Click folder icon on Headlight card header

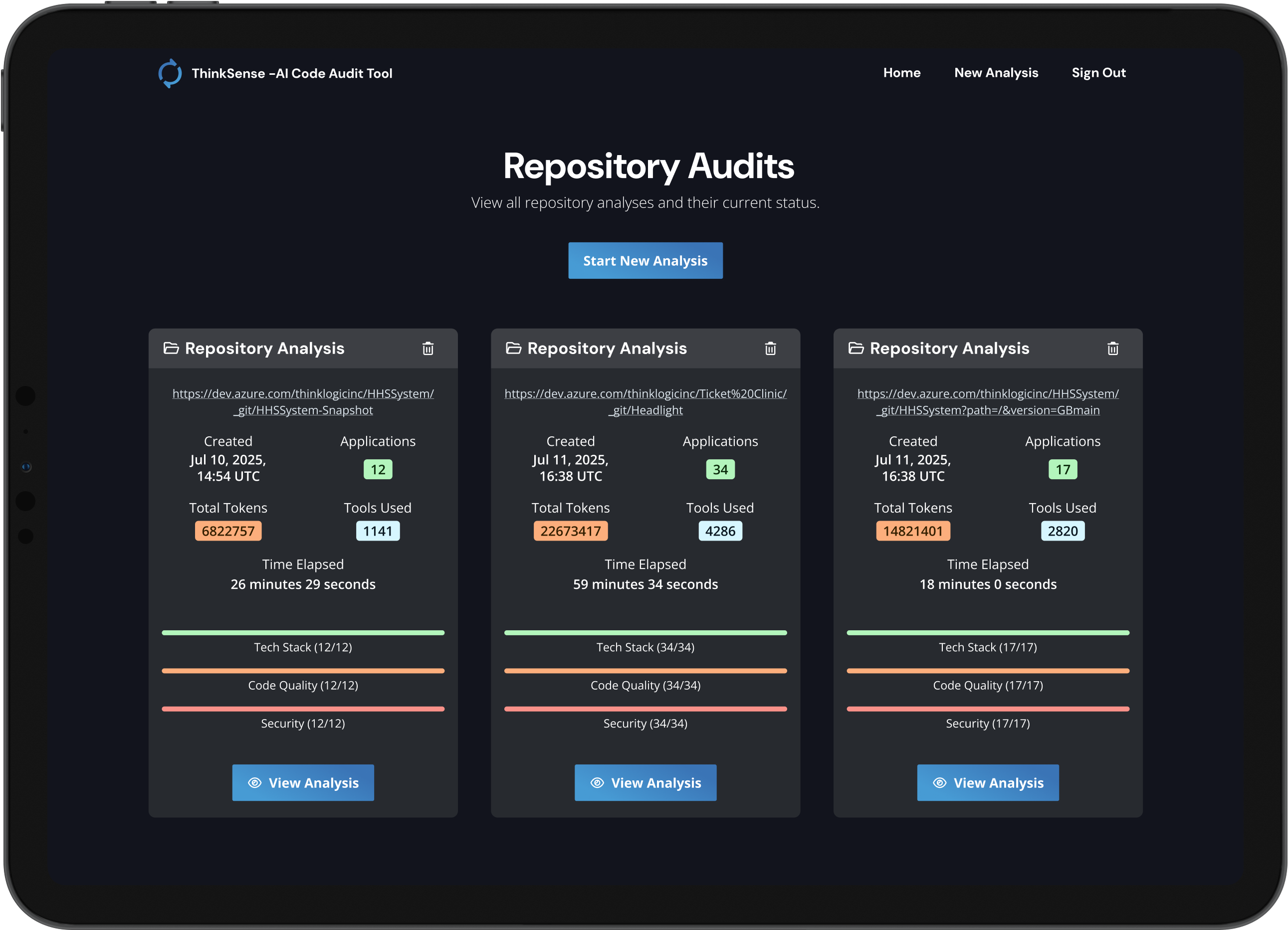tap(513, 348)
